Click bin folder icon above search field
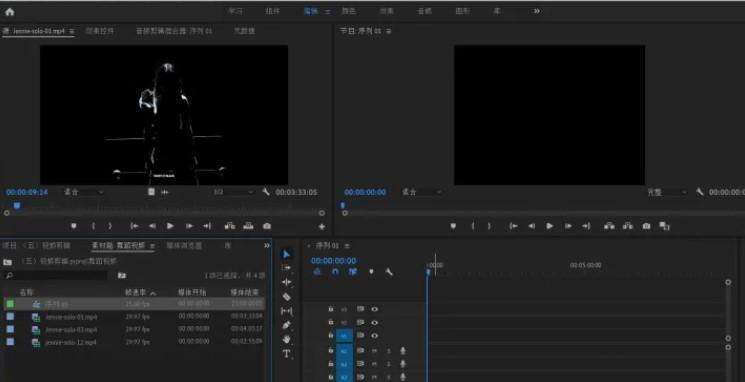The width and height of the screenshot is (745, 382). click(7, 262)
